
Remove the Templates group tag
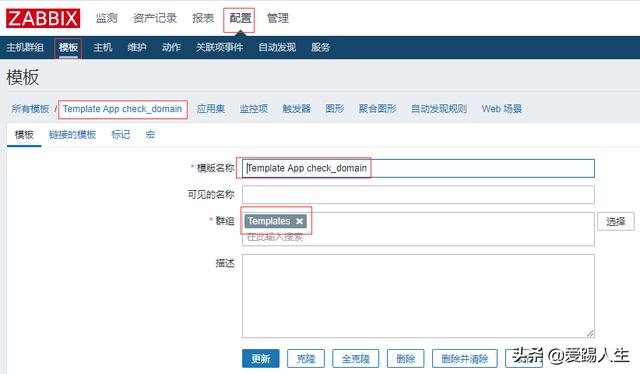click(300, 221)
